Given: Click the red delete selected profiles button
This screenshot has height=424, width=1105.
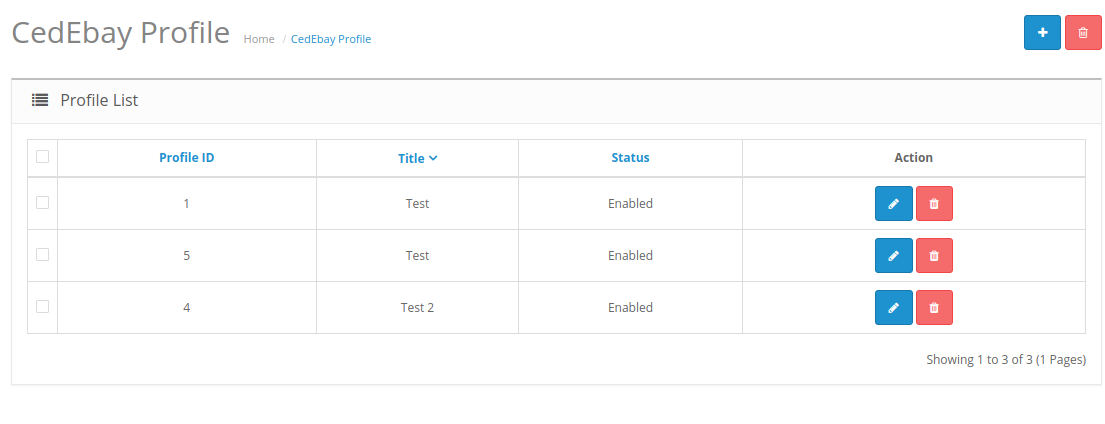Looking at the screenshot, I should point(1082,32).
